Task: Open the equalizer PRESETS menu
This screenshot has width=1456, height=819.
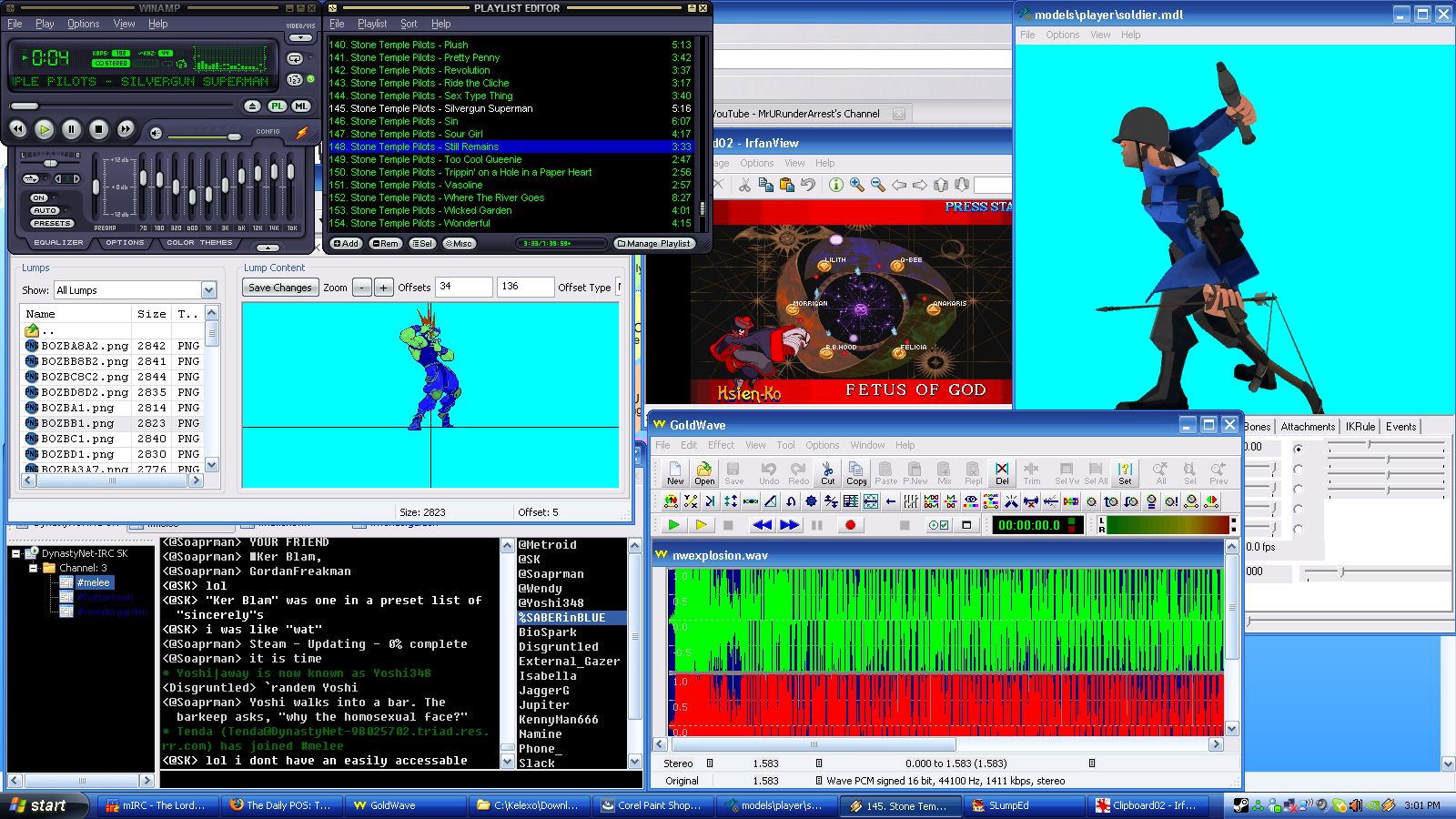Action: point(52,223)
